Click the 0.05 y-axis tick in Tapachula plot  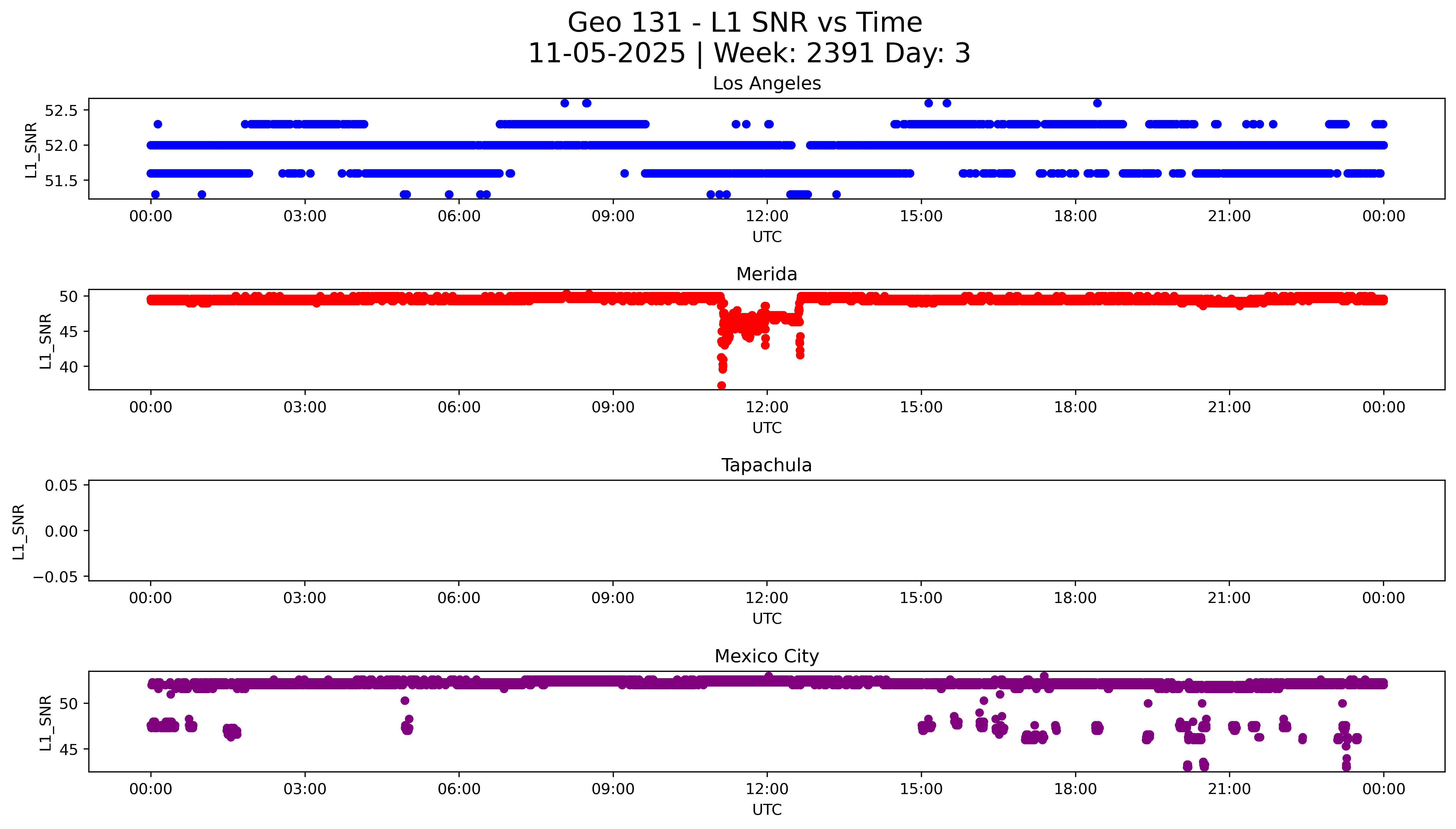pyautogui.click(x=61, y=486)
